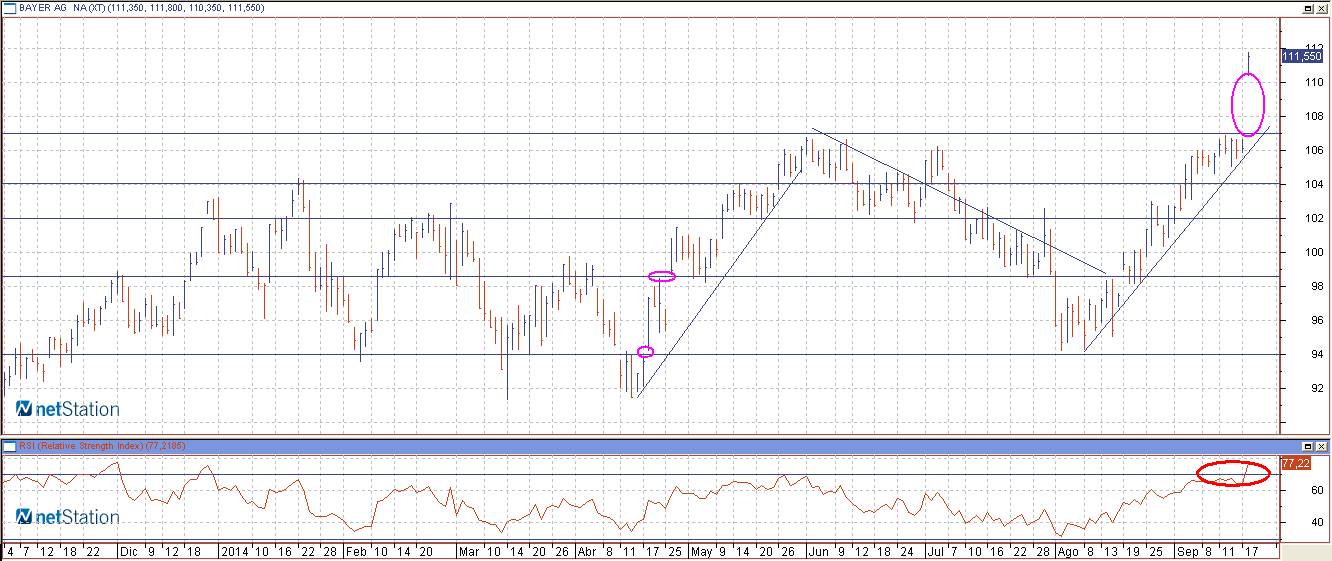
Task: Click the current price label 111,550
Action: (1302, 57)
